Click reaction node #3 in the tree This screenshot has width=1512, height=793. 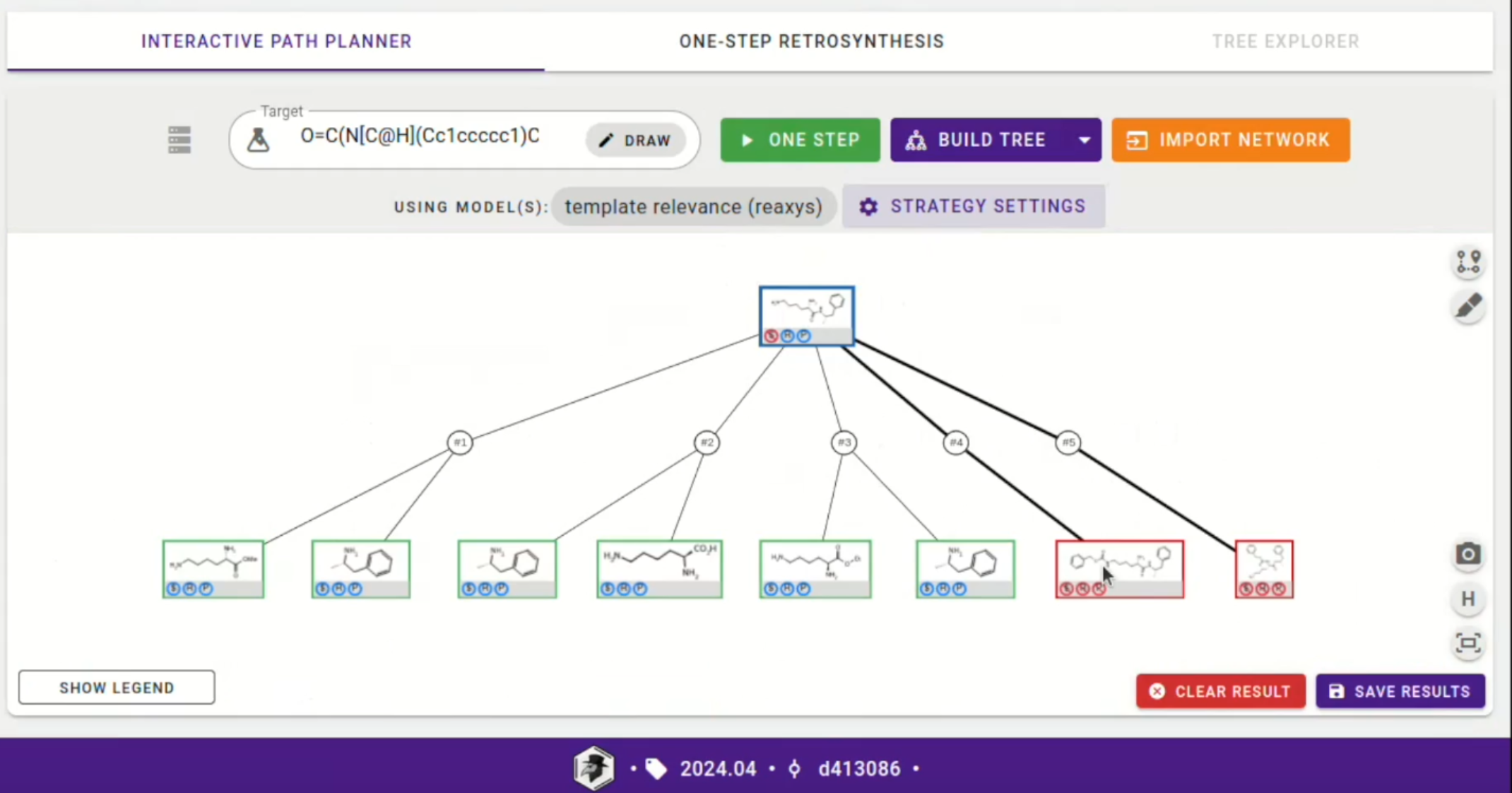[x=844, y=442]
